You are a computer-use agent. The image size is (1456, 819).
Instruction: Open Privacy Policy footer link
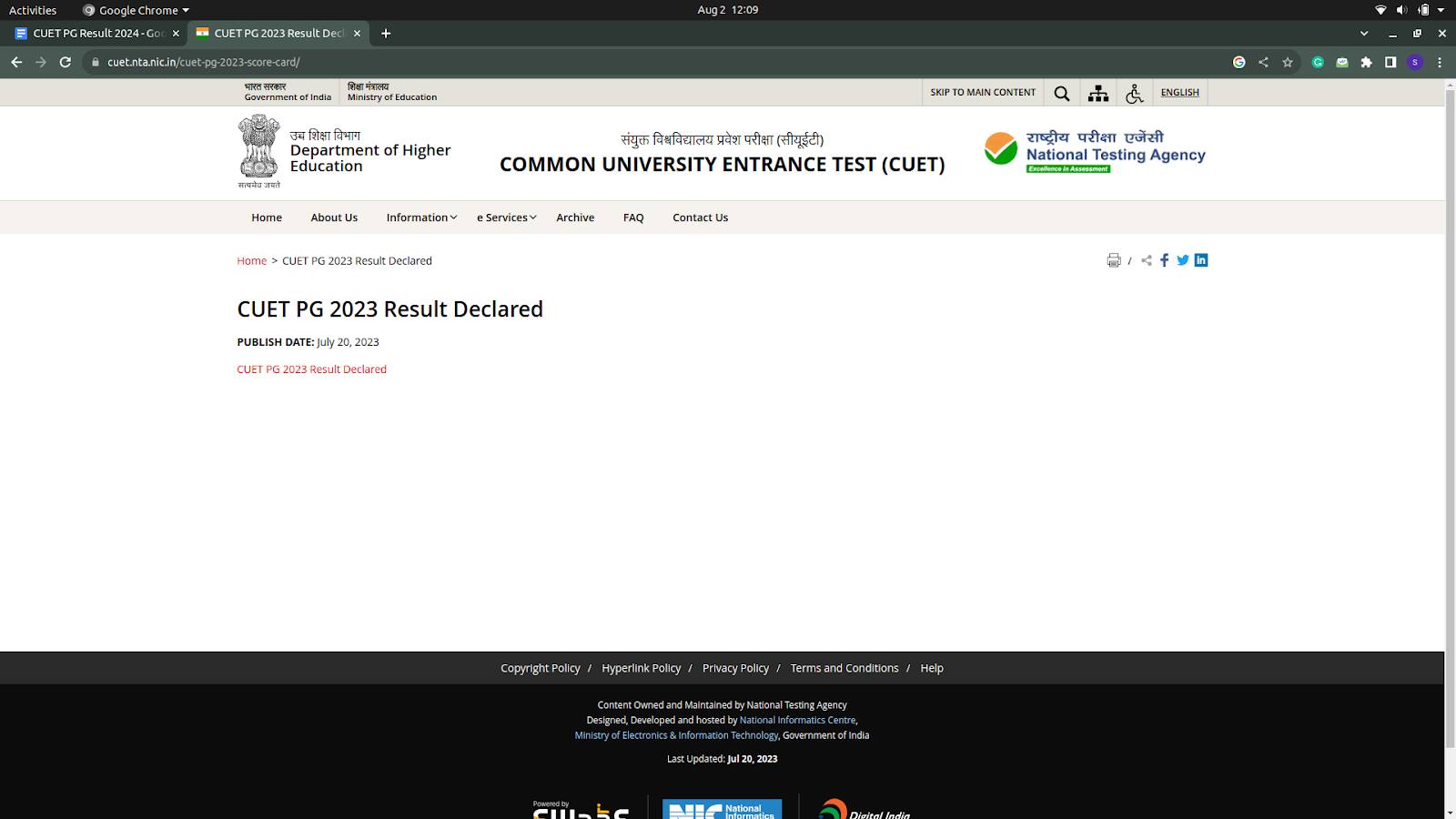coord(735,668)
